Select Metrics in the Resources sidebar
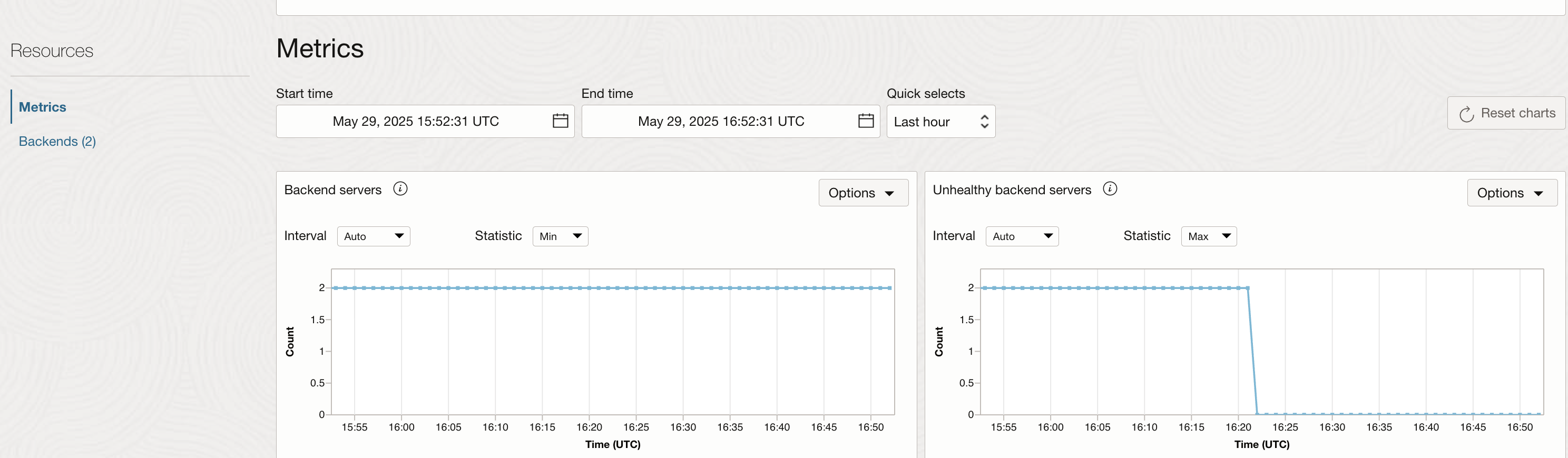This screenshot has width=1568, height=458. pyautogui.click(x=43, y=107)
